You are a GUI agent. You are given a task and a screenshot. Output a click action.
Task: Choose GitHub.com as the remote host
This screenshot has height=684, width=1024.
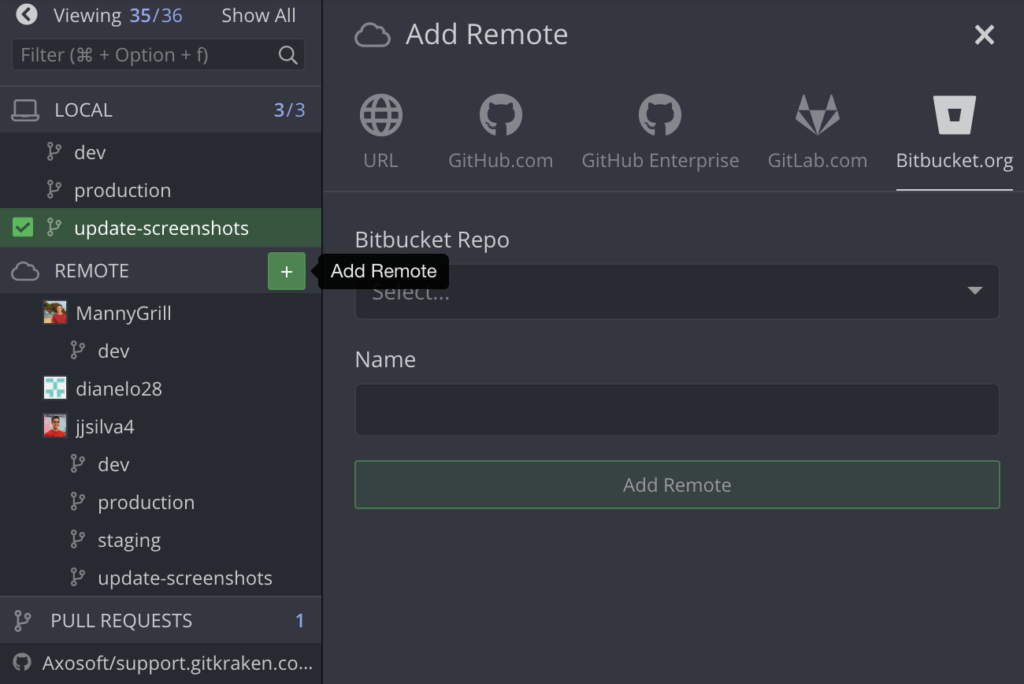coord(500,128)
